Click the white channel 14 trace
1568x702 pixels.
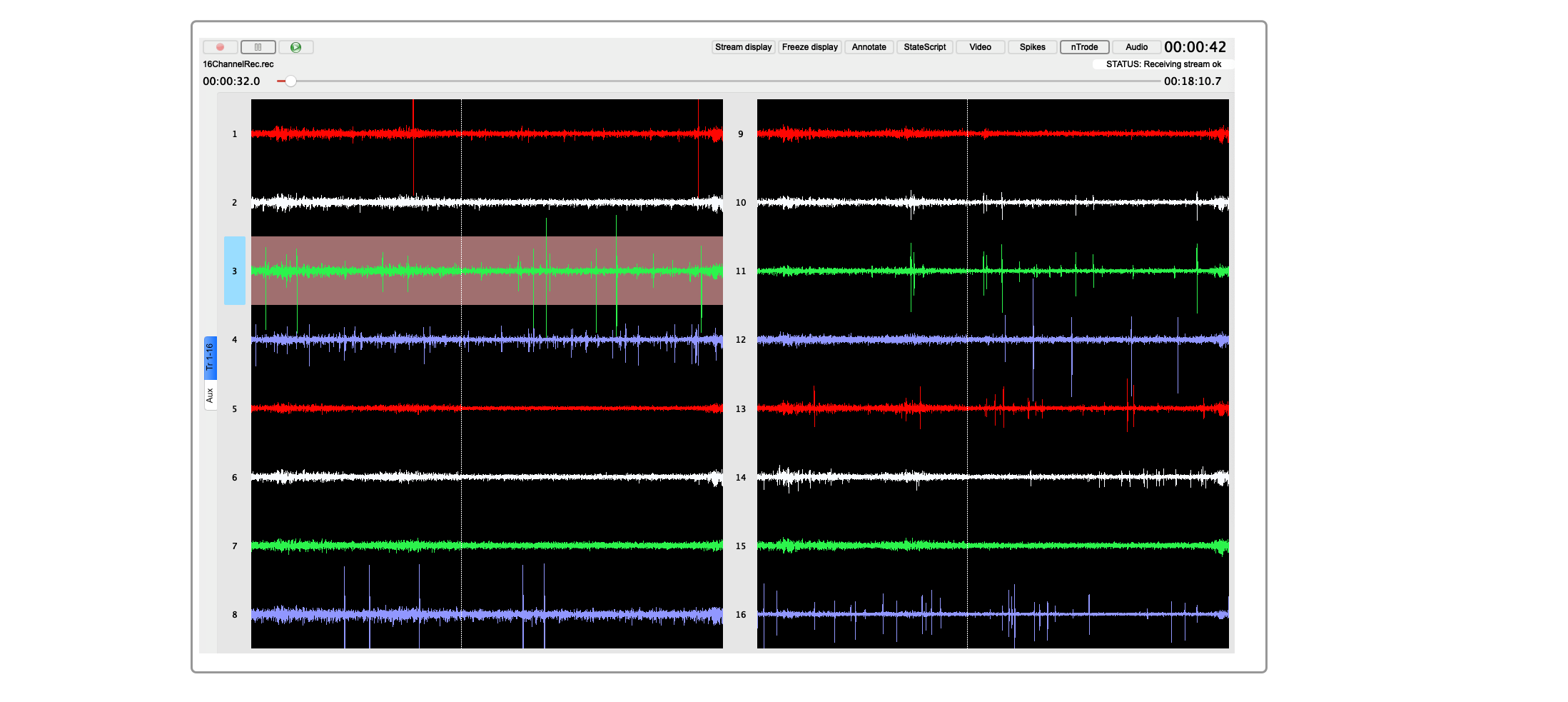click(993, 477)
